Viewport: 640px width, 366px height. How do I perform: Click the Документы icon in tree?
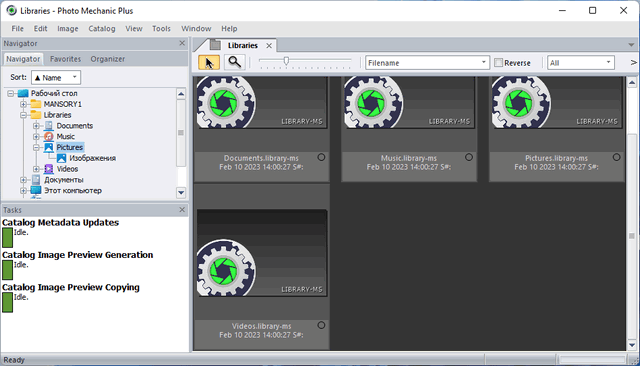coord(36,180)
